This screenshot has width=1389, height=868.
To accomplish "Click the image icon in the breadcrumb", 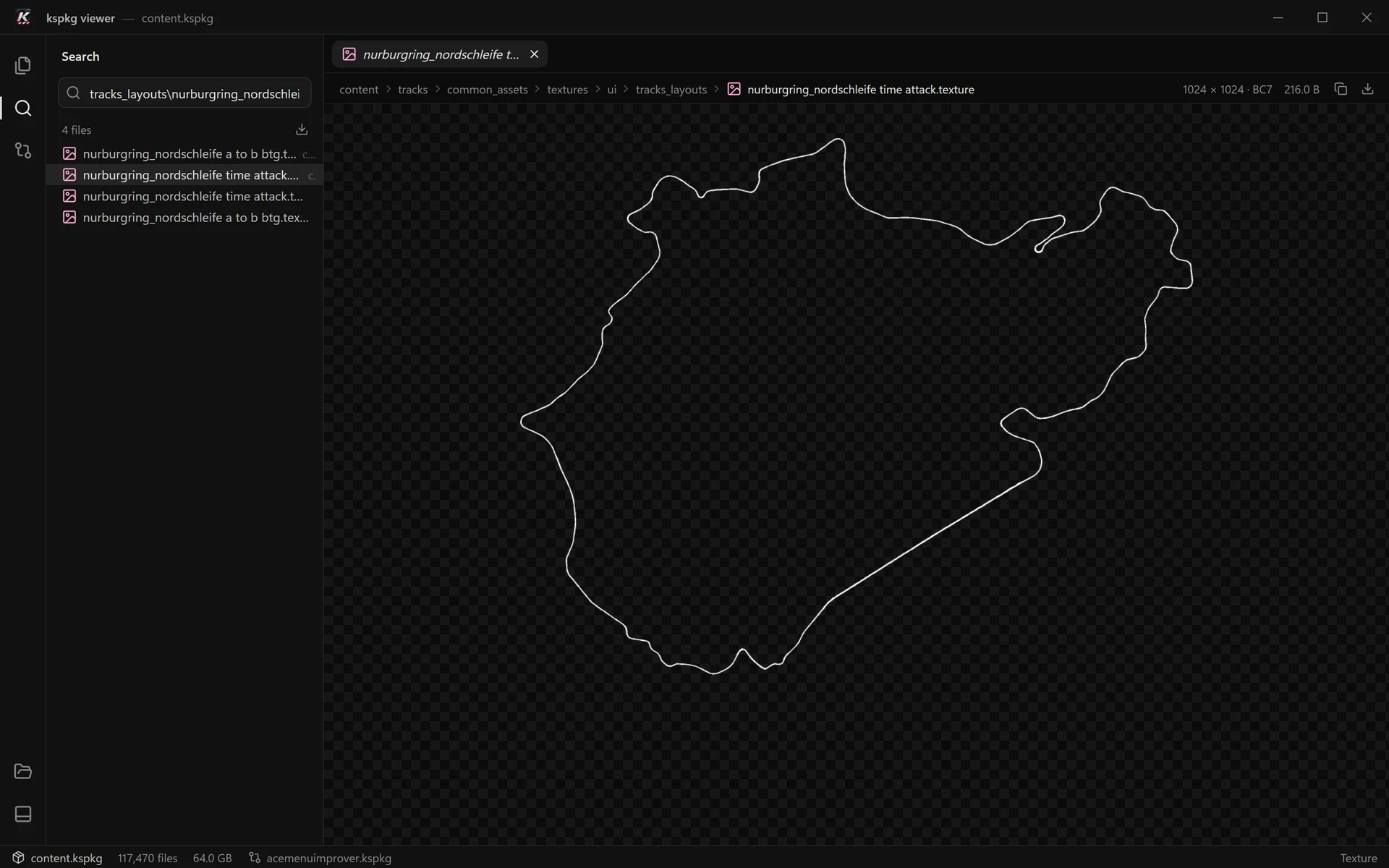I will point(734,89).
